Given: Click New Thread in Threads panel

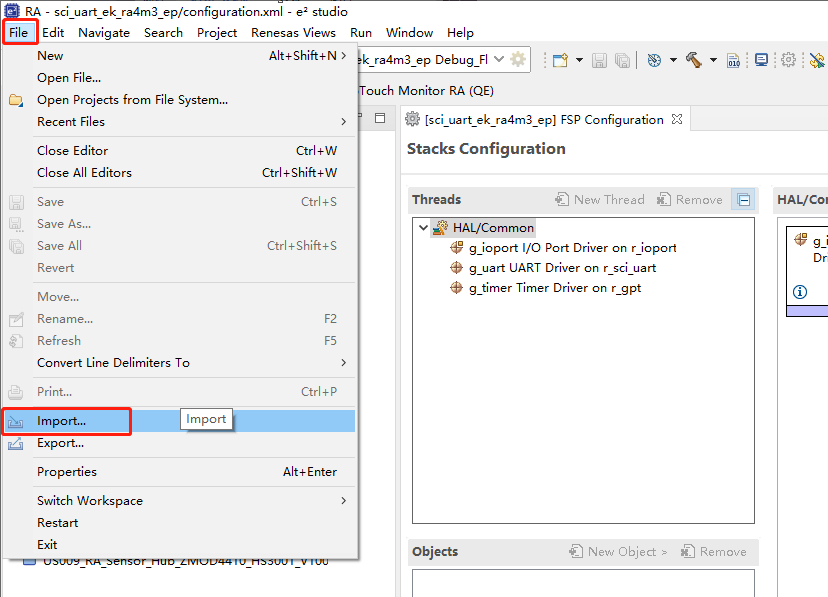Looking at the screenshot, I should (600, 200).
